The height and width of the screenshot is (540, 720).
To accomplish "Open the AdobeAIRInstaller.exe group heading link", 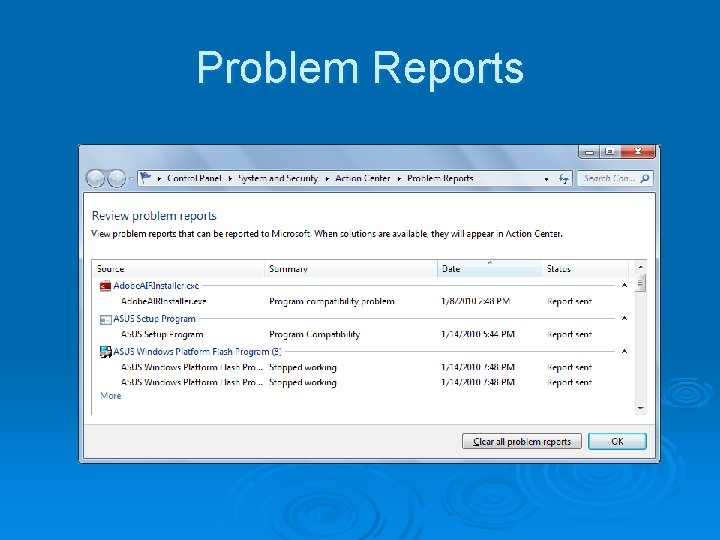I will click(x=156, y=286).
